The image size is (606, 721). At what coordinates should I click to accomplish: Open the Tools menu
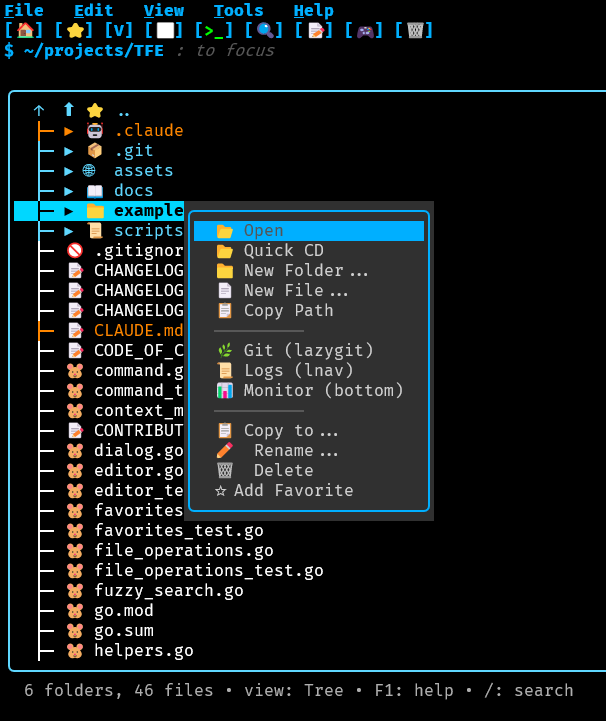coord(239,10)
